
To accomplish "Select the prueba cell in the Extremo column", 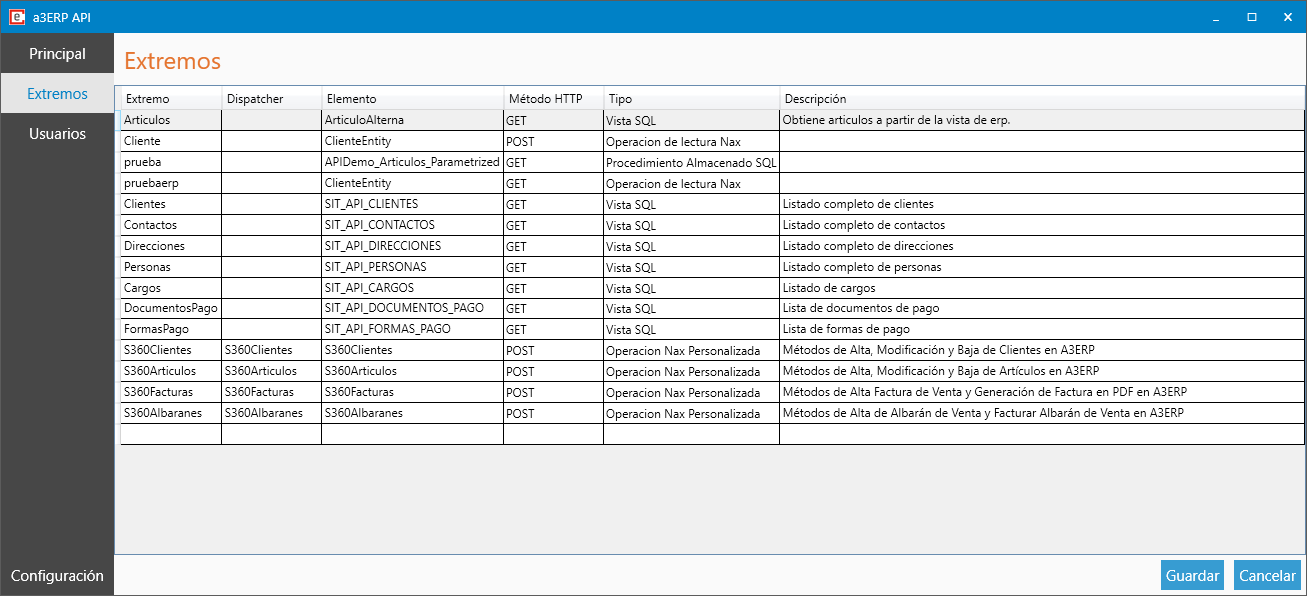I will [171, 162].
